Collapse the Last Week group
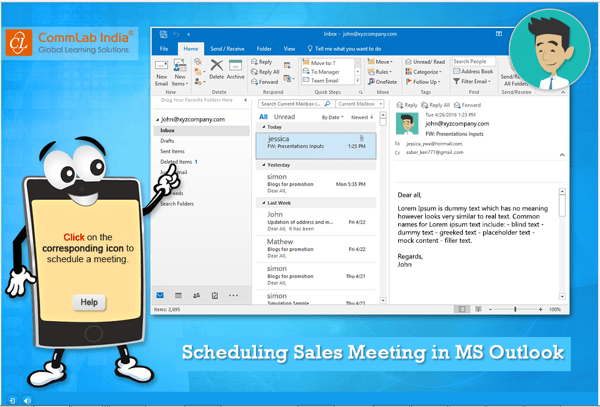 [x=264, y=203]
